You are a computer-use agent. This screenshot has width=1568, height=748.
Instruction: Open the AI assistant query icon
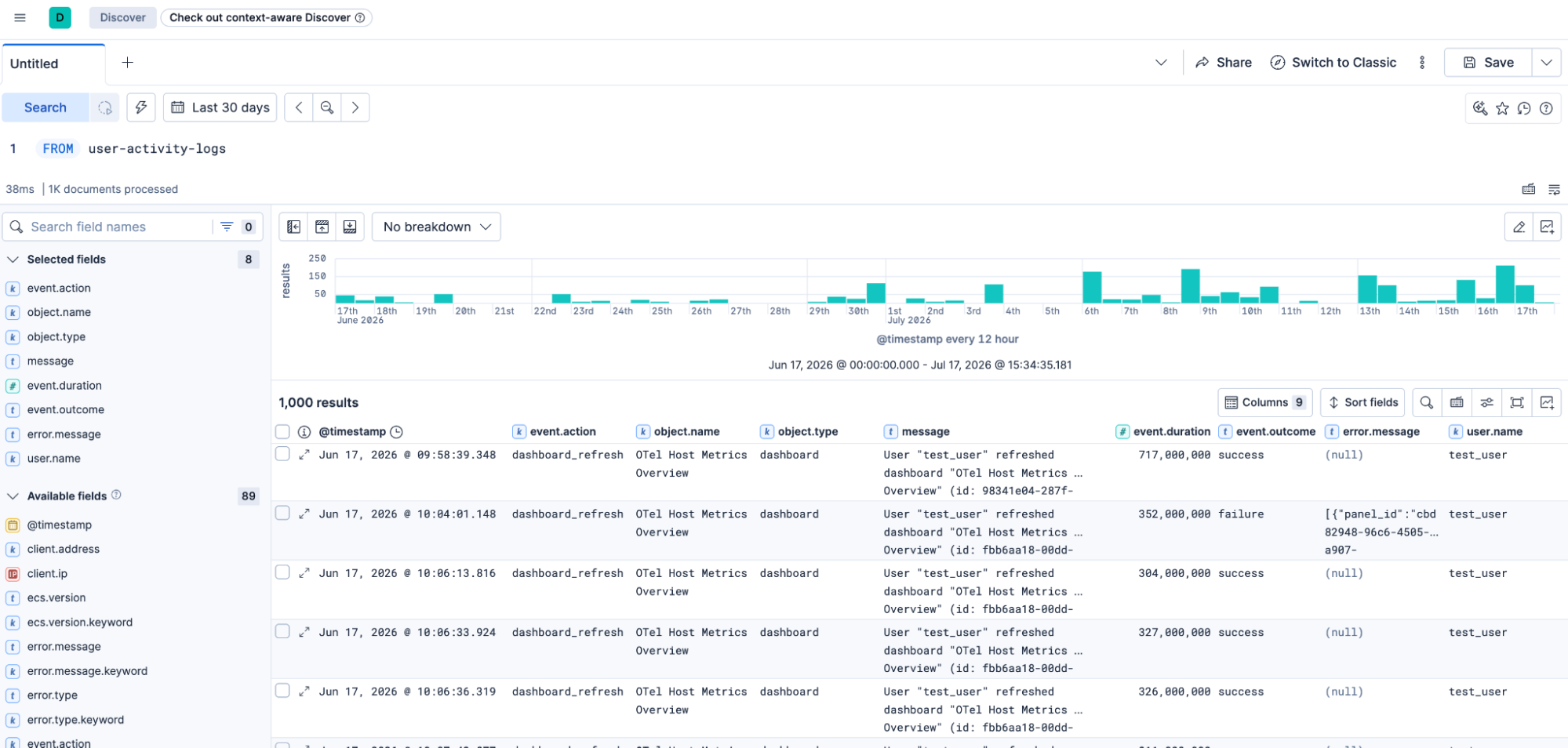coord(1480,108)
